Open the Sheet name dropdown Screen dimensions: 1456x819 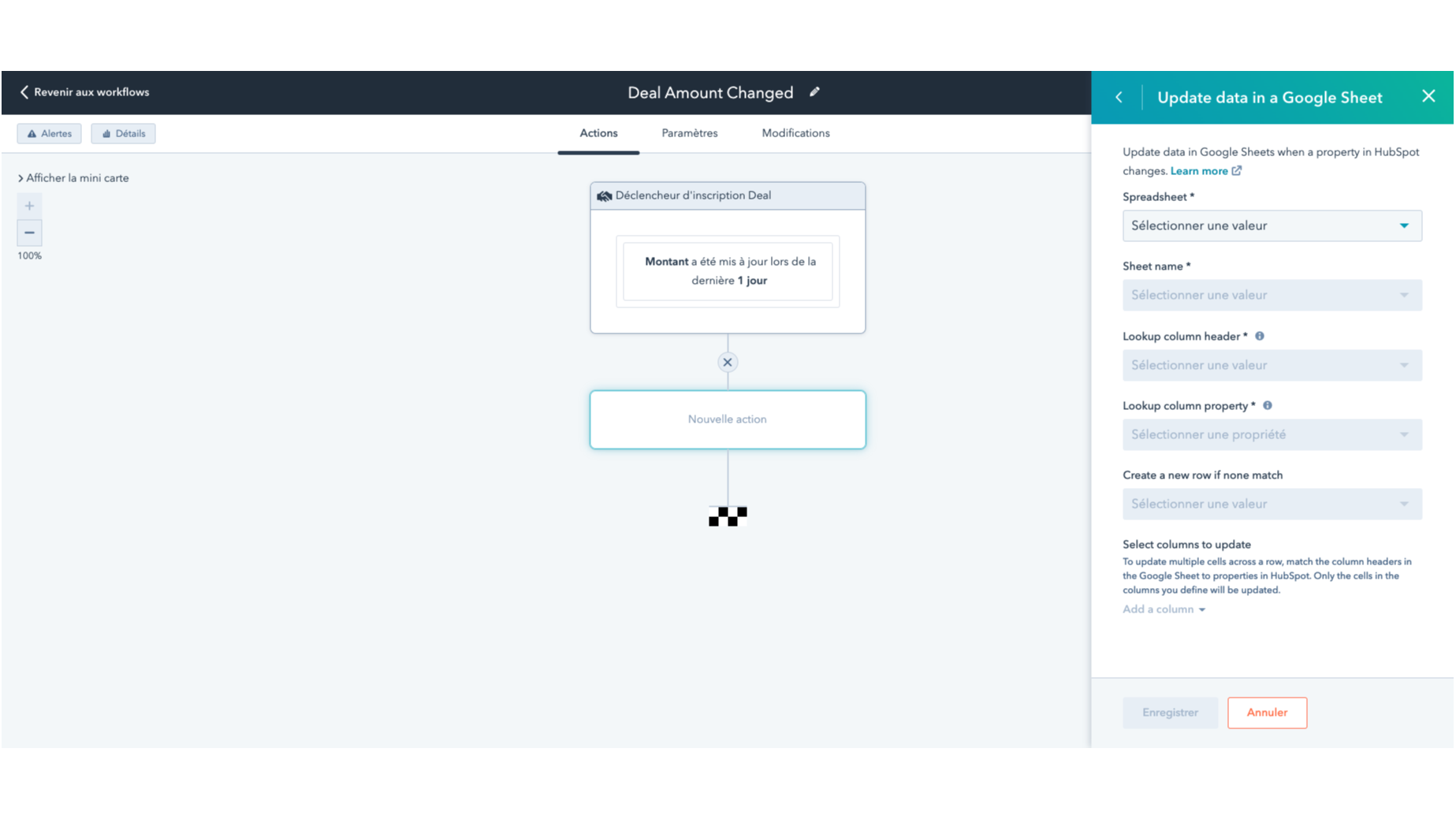click(x=1271, y=296)
